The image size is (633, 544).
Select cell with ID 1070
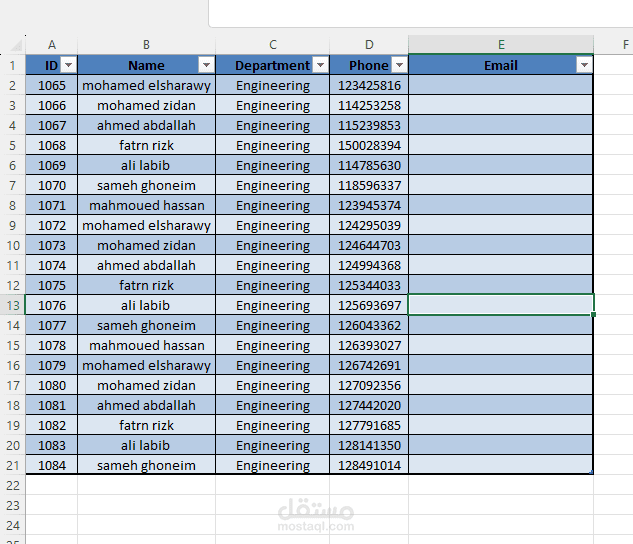pos(52,185)
